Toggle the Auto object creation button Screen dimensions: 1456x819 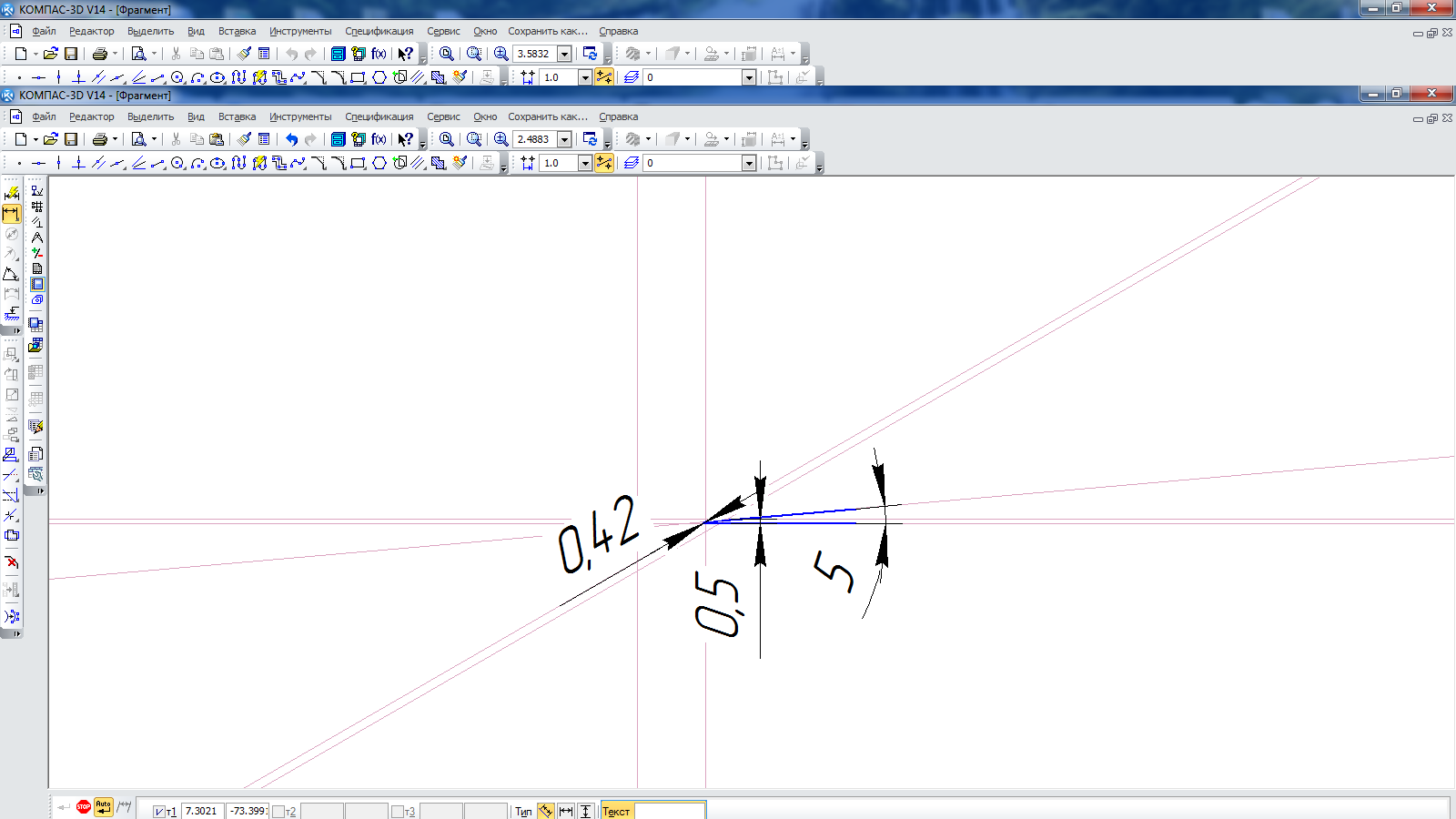click(104, 807)
